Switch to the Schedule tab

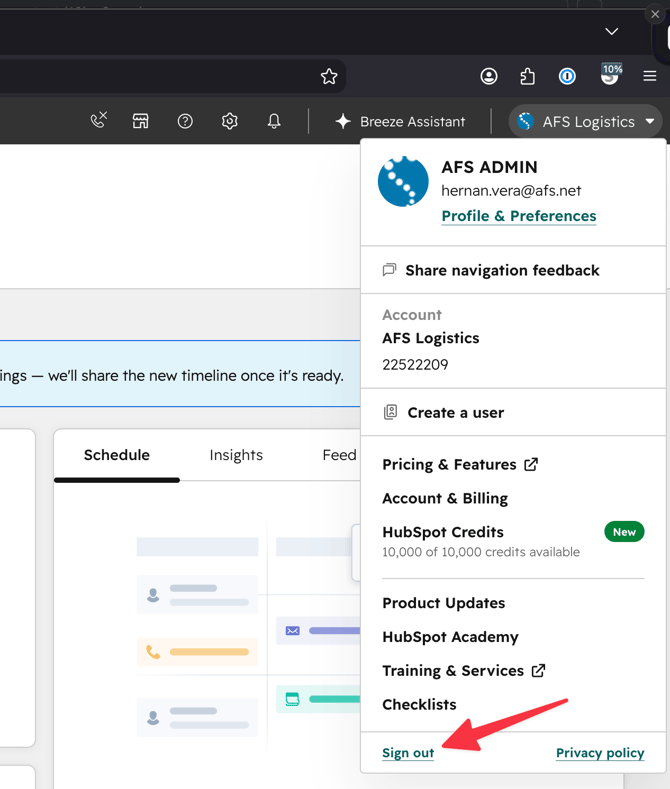tap(117, 455)
